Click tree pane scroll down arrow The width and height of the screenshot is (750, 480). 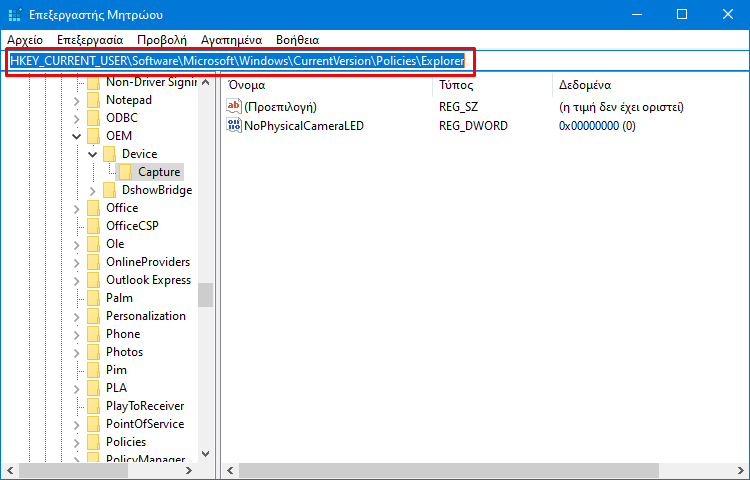[206, 454]
